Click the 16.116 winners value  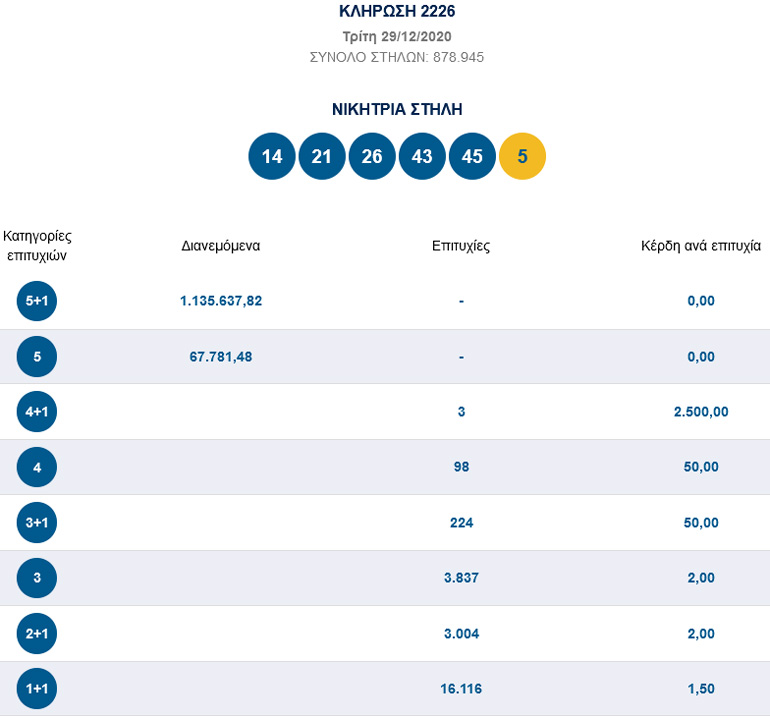(461, 689)
